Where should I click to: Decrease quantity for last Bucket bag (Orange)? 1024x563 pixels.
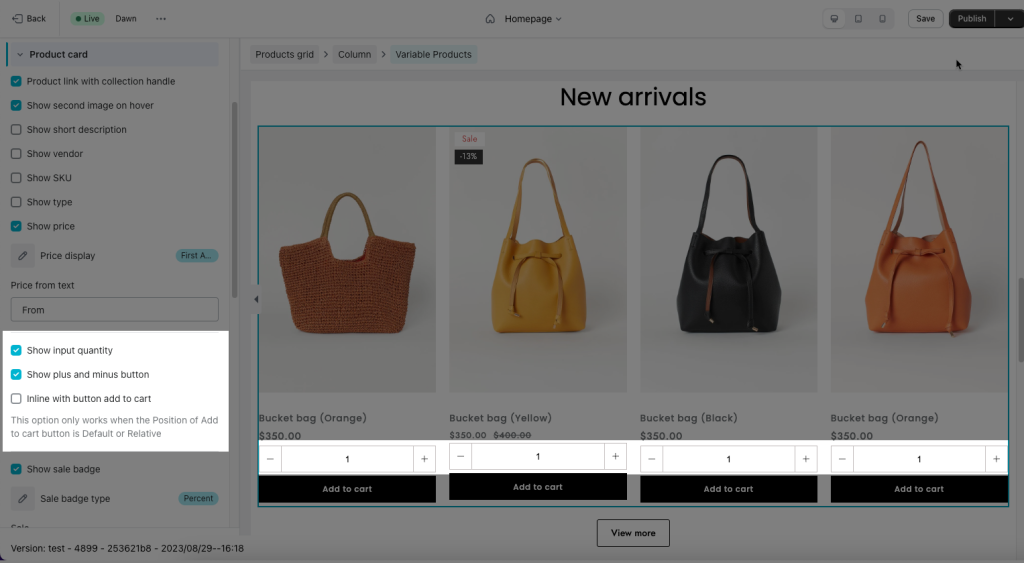click(x=842, y=459)
